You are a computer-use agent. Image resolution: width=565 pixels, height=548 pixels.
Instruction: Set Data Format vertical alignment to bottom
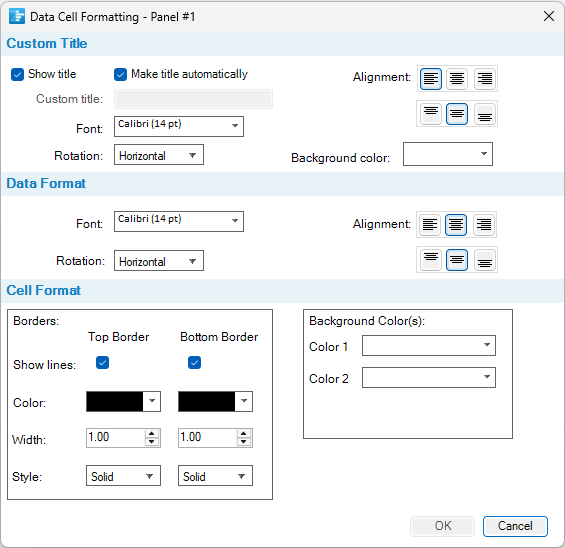coord(485,260)
